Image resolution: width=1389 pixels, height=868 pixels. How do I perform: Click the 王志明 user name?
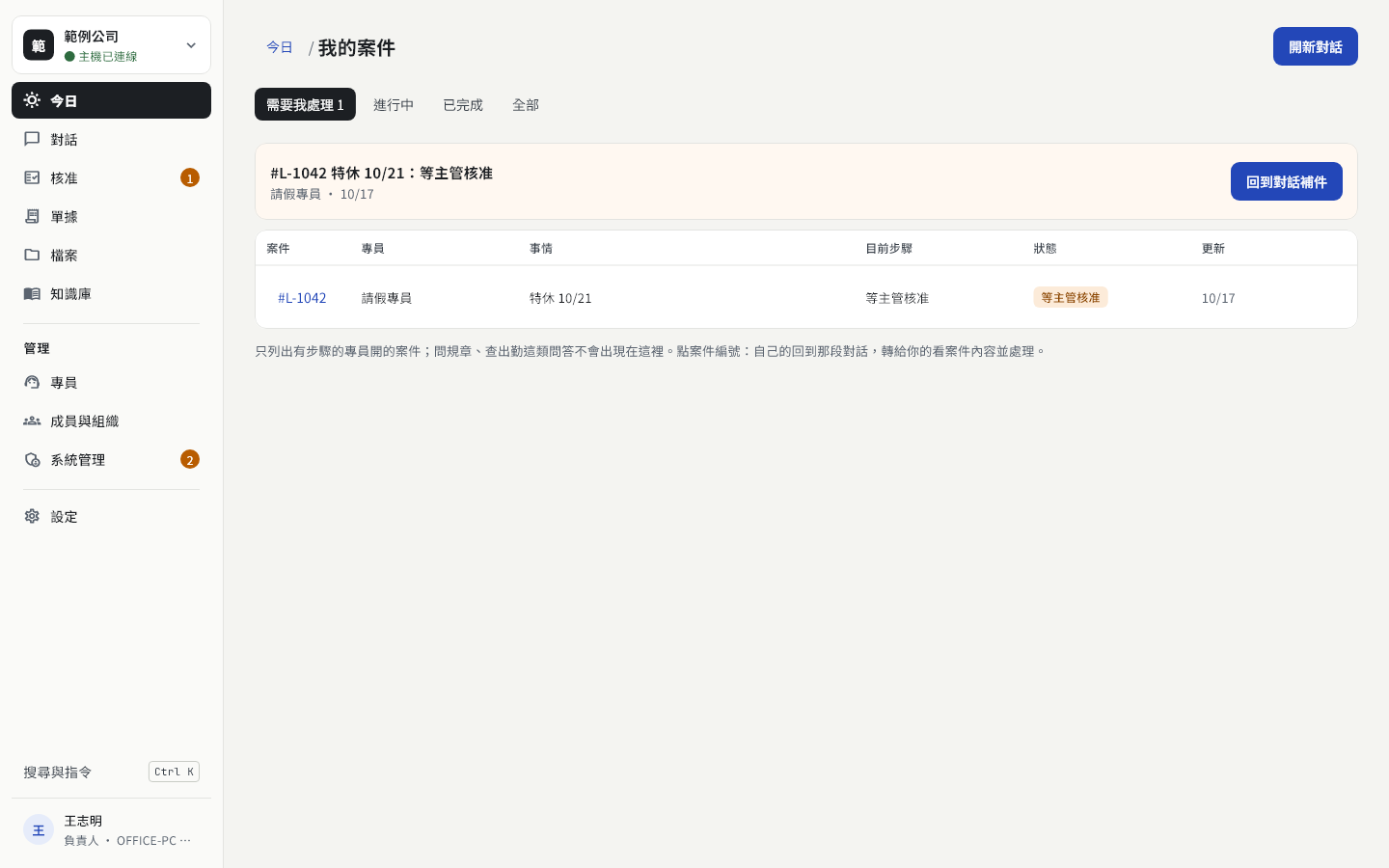[x=83, y=821]
